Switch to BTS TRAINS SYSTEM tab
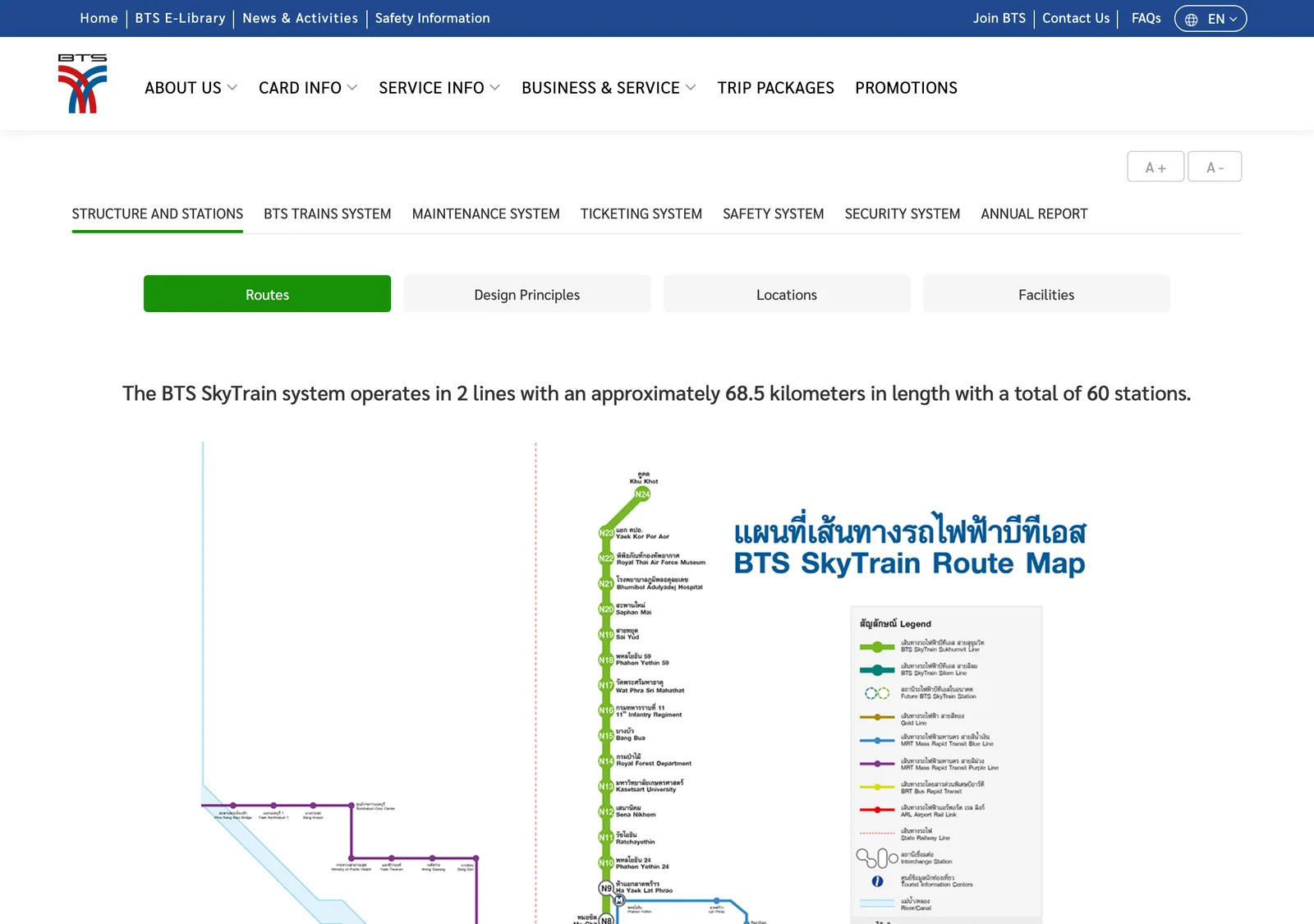 click(327, 214)
